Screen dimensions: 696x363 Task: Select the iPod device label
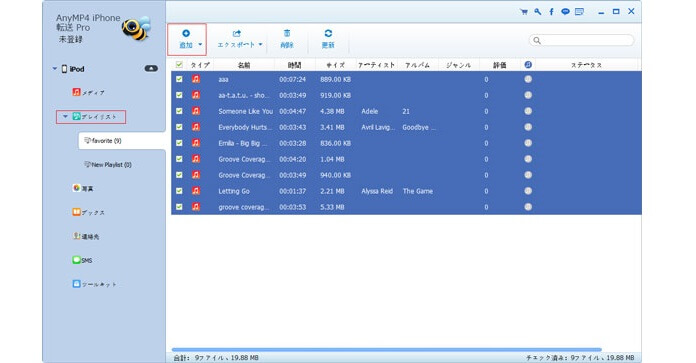(x=77, y=69)
